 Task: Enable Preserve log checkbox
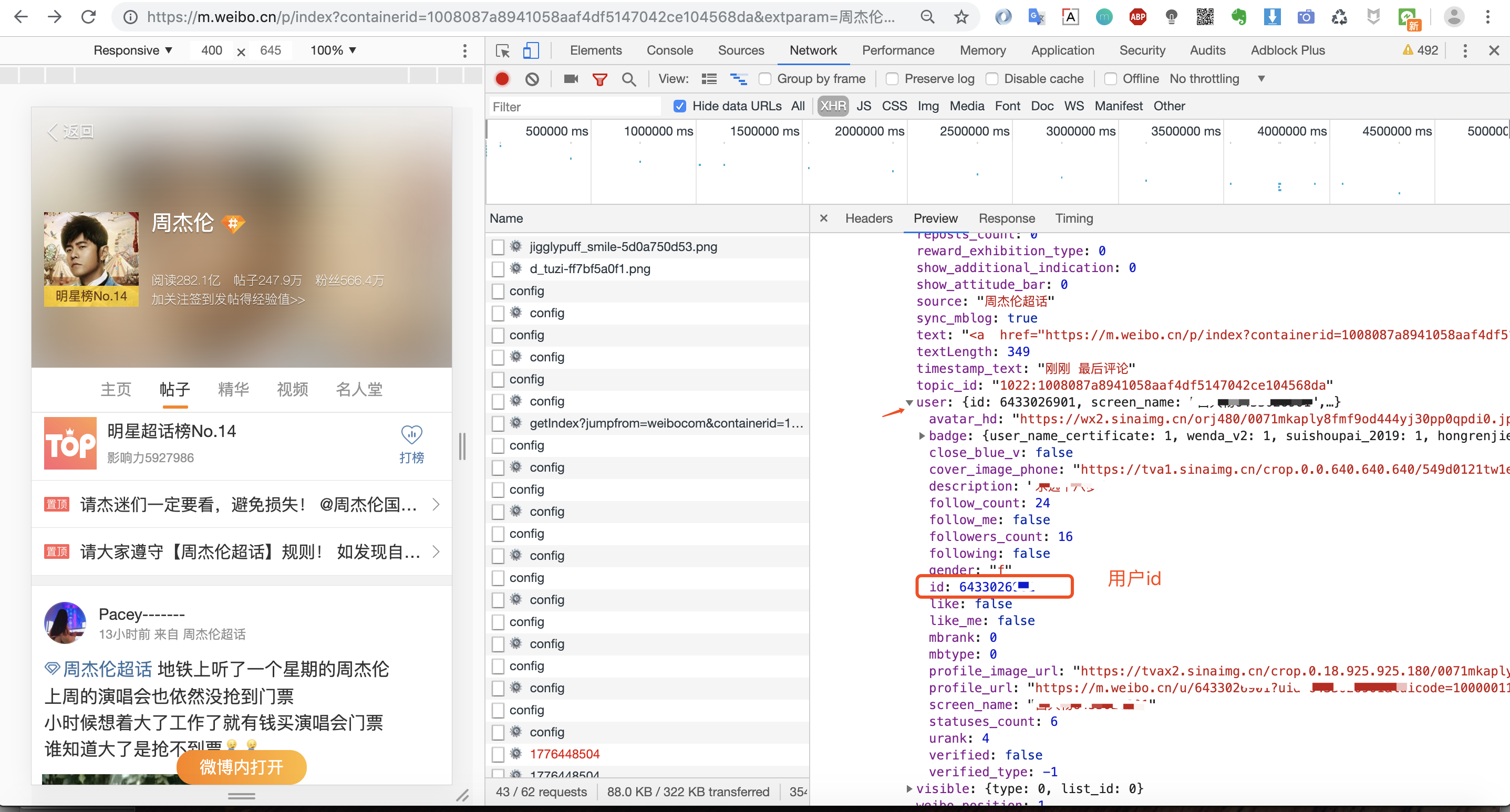click(892, 79)
